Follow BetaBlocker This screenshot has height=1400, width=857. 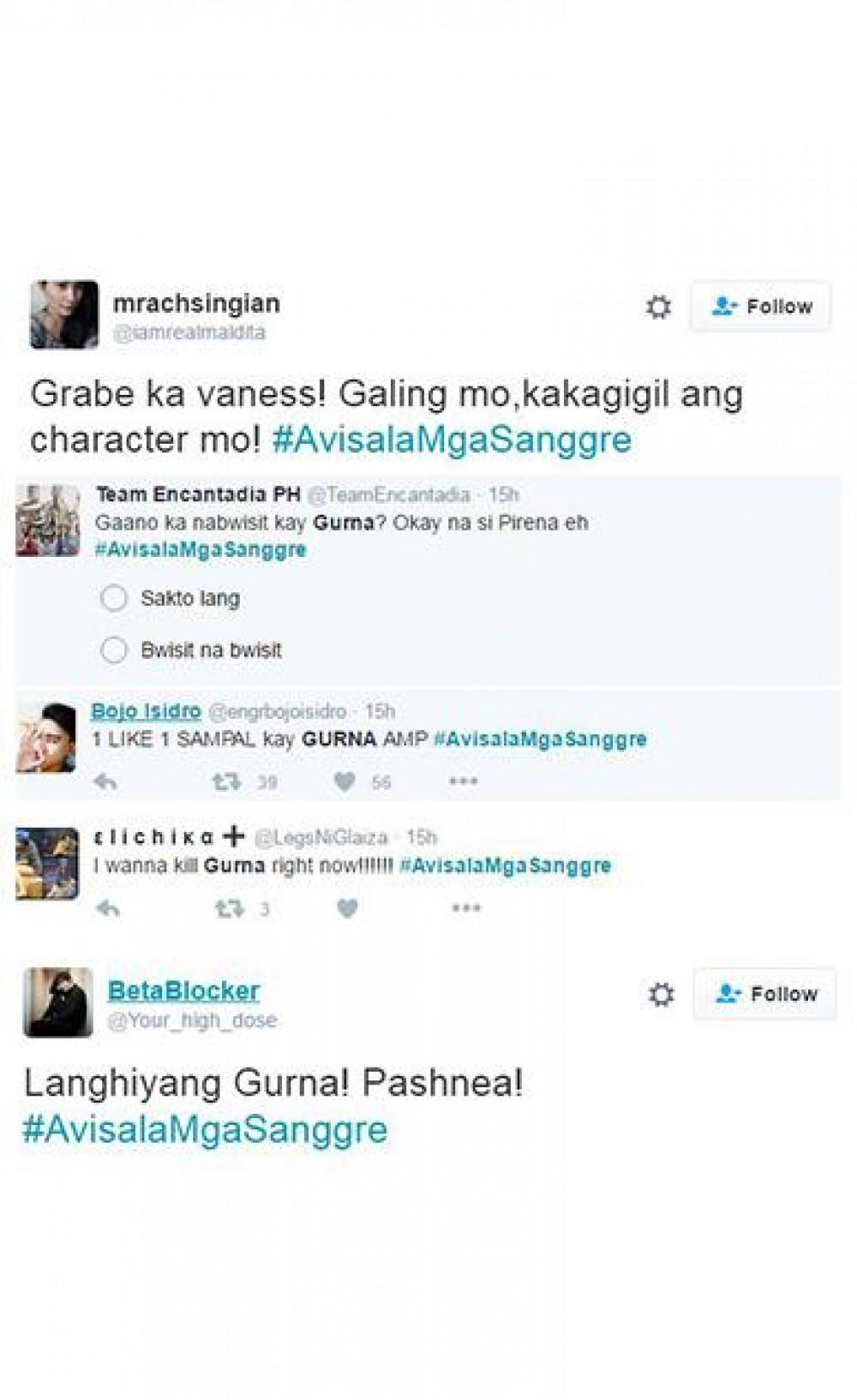coord(764,994)
